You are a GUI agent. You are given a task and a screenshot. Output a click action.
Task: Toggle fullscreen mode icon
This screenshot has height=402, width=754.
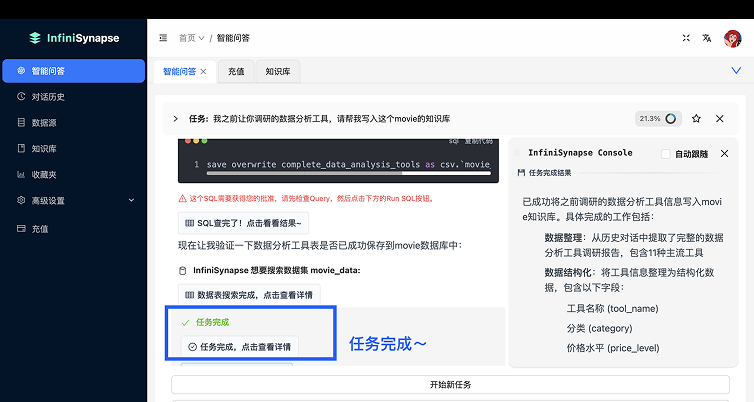point(686,38)
